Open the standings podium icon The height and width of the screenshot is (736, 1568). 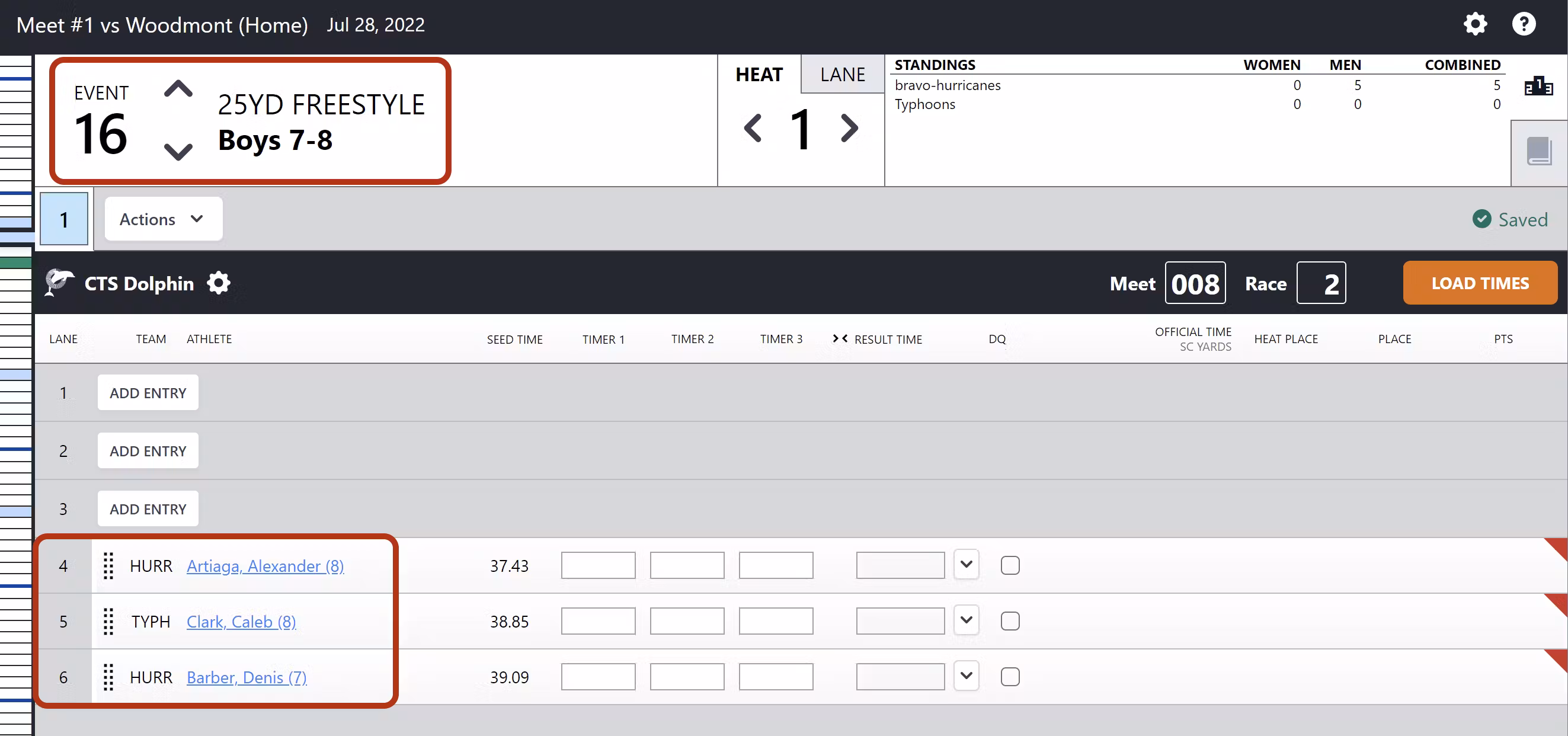click(1538, 87)
